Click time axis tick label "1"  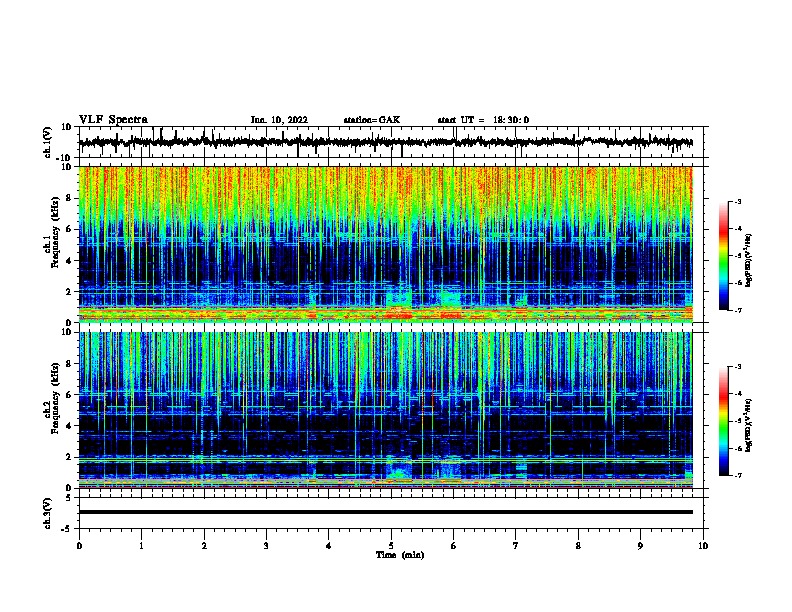pyautogui.click(x=141, y=546)
